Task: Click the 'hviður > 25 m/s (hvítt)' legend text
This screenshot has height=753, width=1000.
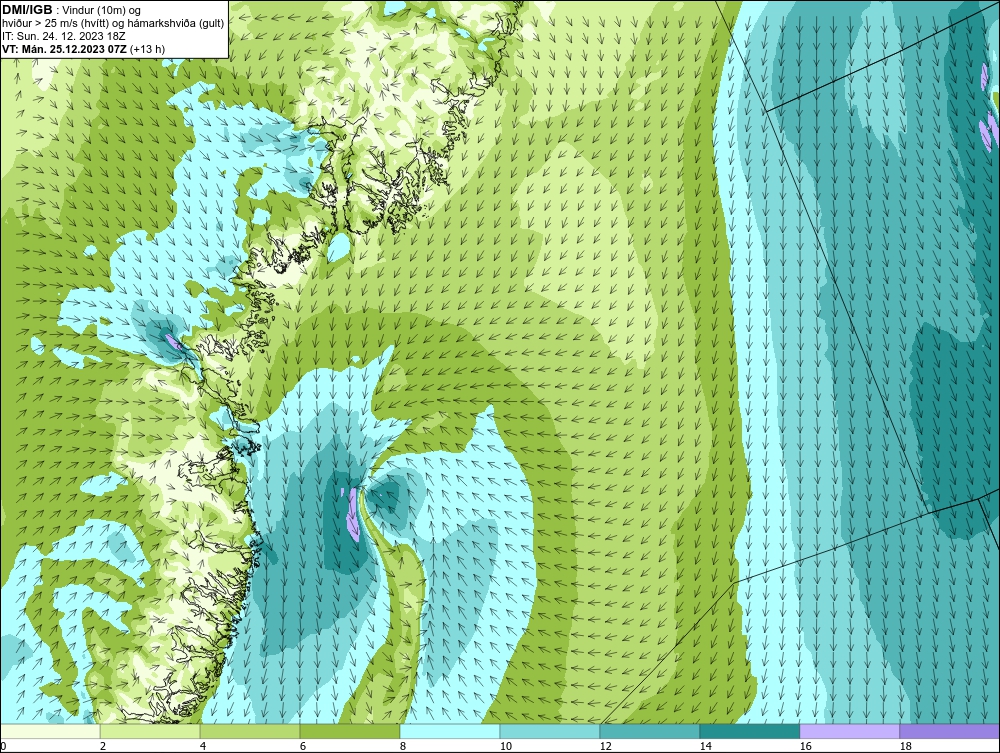Action: 60,24
